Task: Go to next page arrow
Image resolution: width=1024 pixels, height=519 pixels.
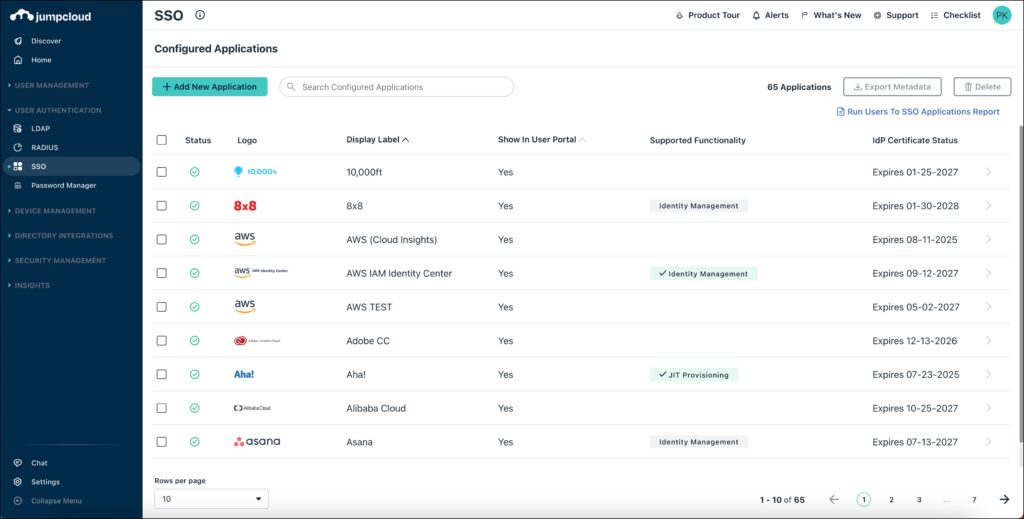Action: pos(1004,499)
